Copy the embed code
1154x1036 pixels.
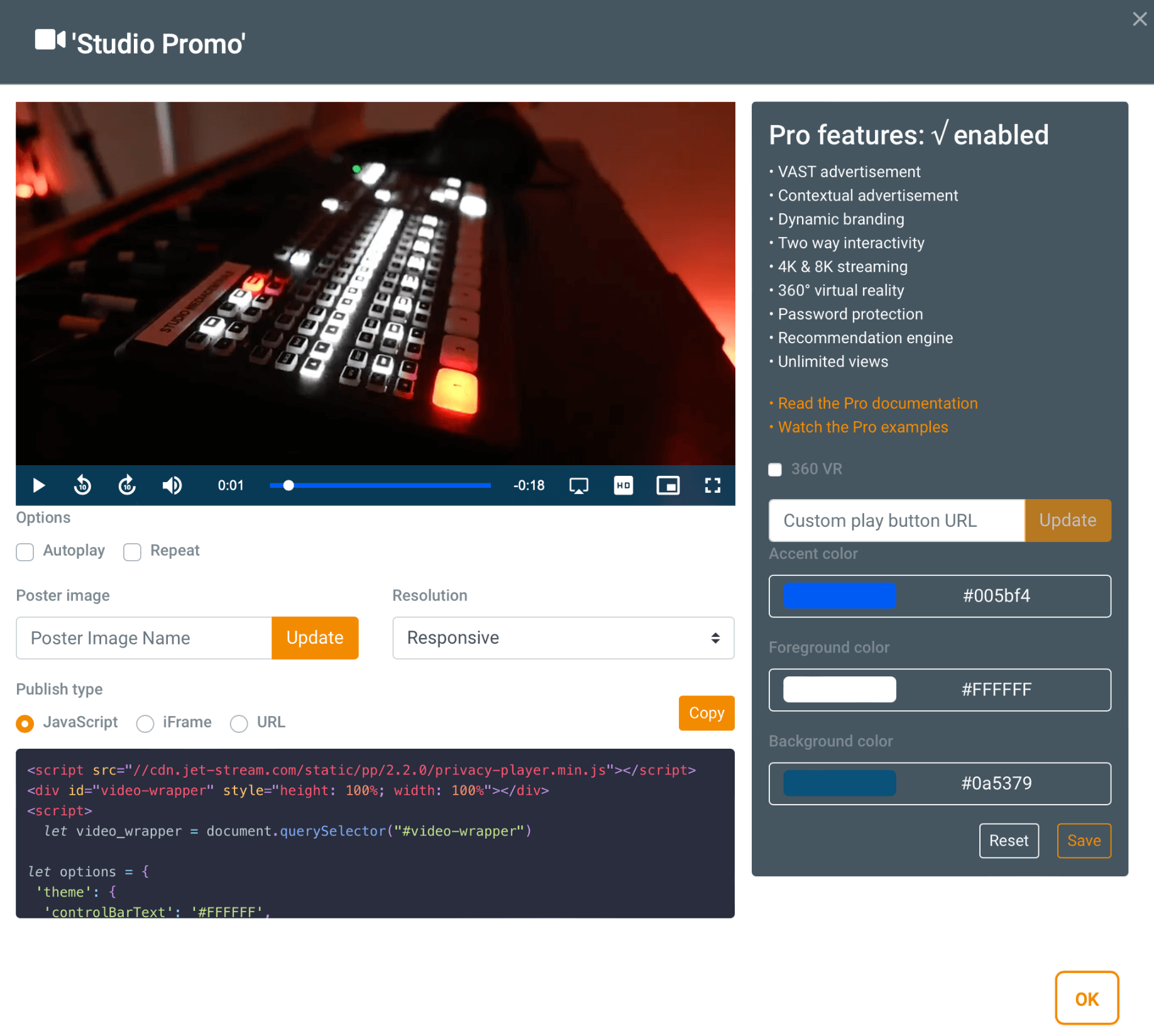click(x=706, y=713)
